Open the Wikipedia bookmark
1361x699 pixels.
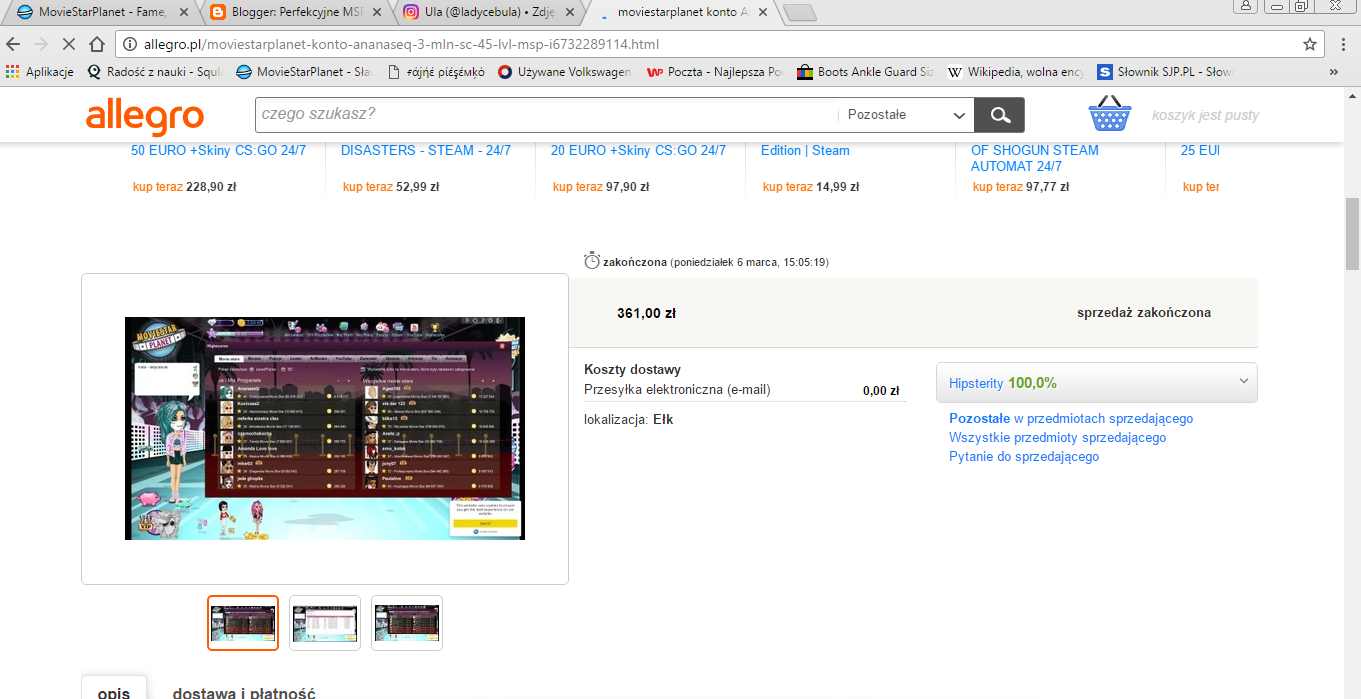coord(1016,72)
